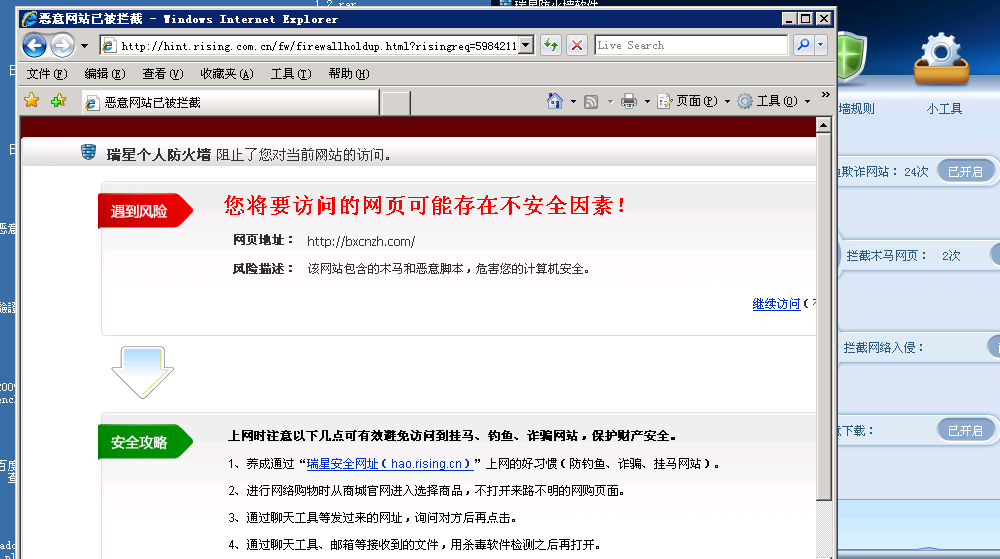Open the 页面(P) command bar menu
The height and width of the screenshot is (559, 1000).
click(694, 101)
